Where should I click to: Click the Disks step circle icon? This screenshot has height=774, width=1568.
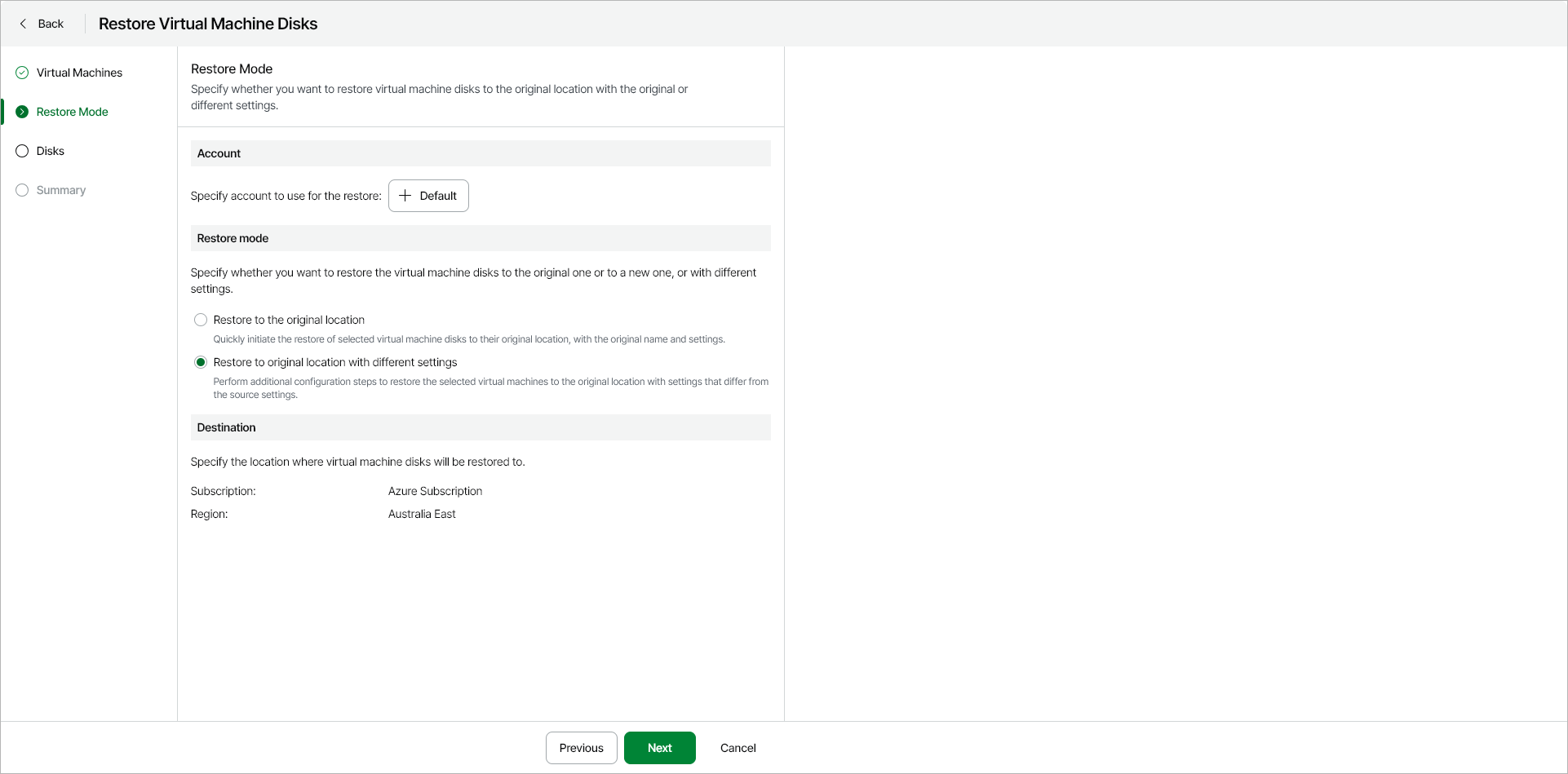[x=22, y=151]
